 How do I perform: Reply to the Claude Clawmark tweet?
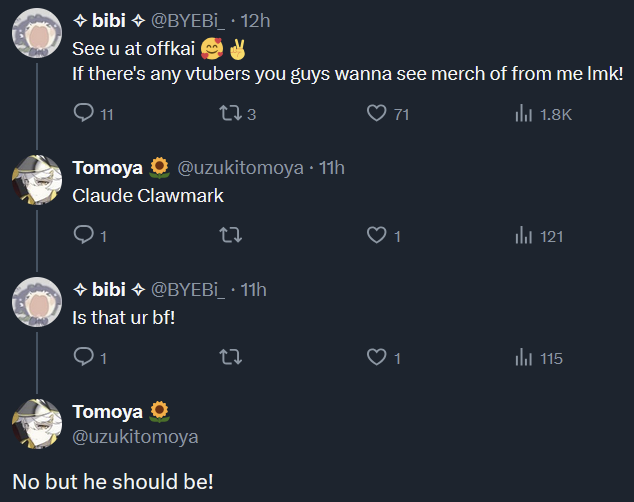click(84, 236)
